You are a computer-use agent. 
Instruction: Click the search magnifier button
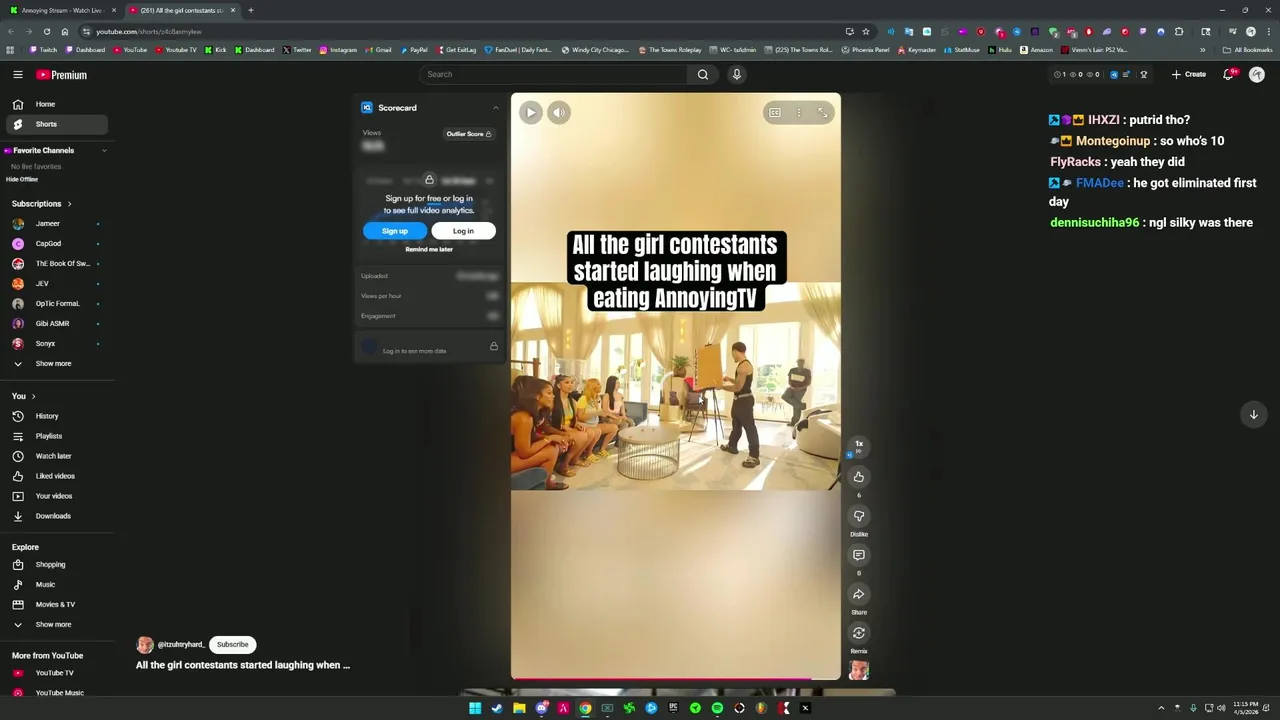[703, 74]
